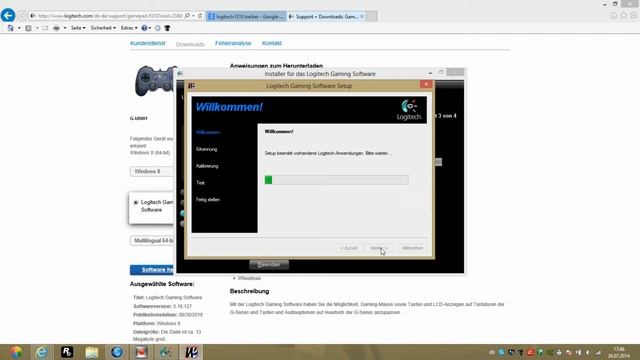
Task: Click the Zurück button in setup
Action: pyautogui.click(x=349, y=248)
